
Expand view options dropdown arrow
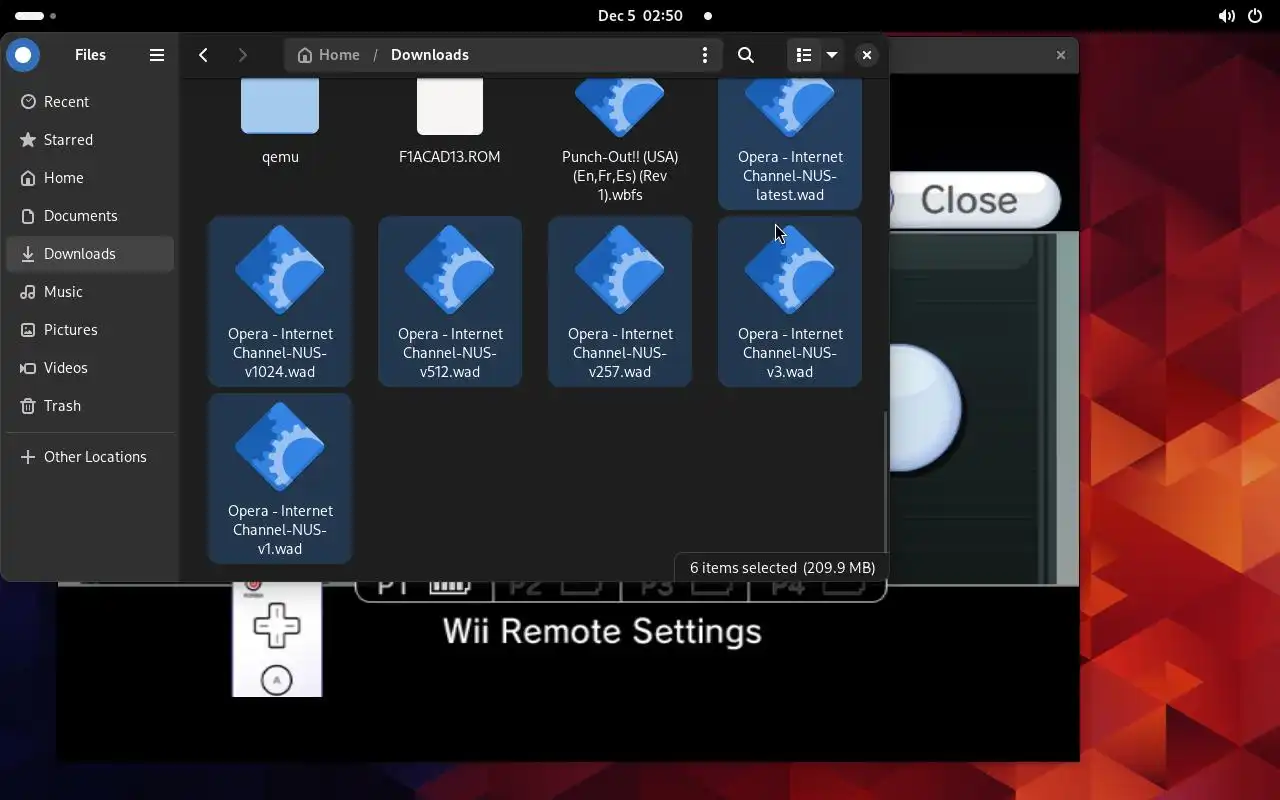point(832,55)
